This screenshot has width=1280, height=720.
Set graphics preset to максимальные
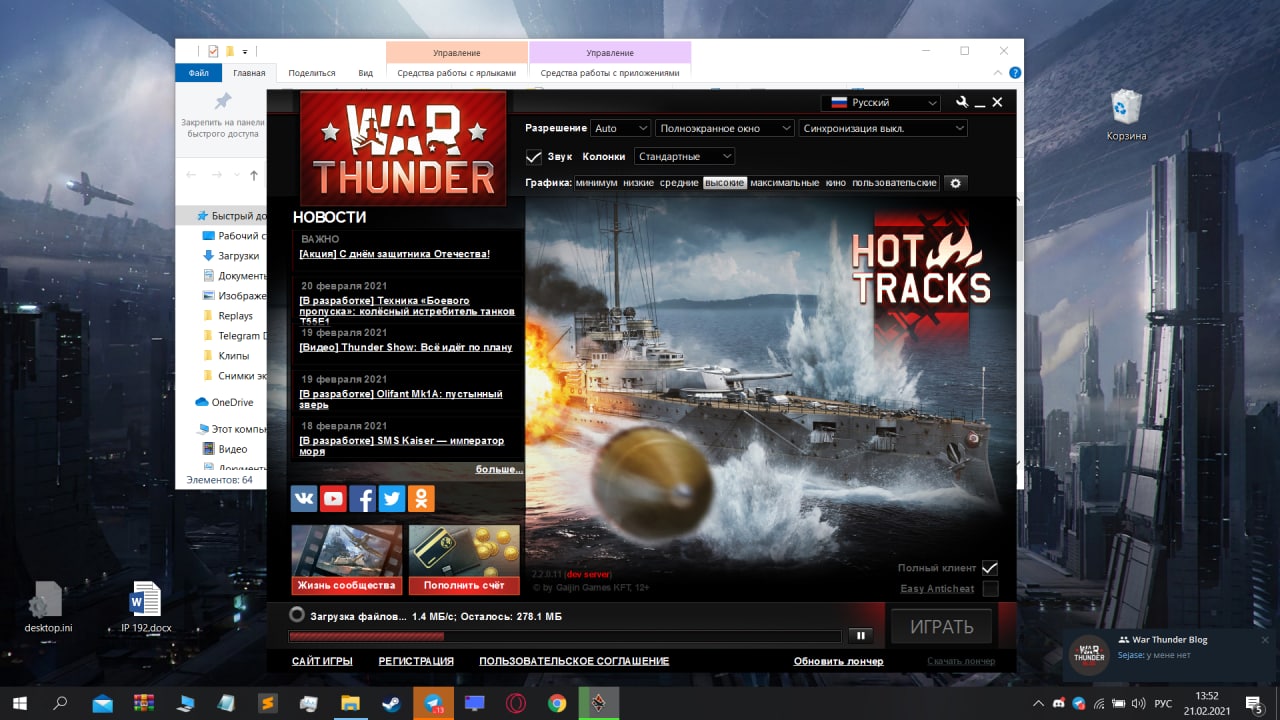coord(784,183)
